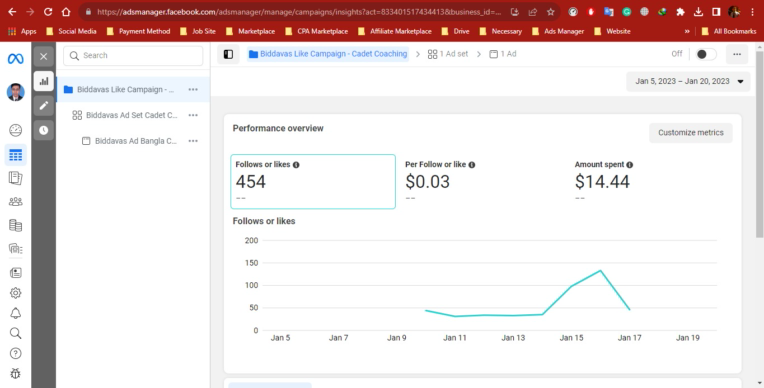Screen dimensions: 764x388
Task: Open the 1 Ad set breadcrumb
Action: tap(448, 54)
